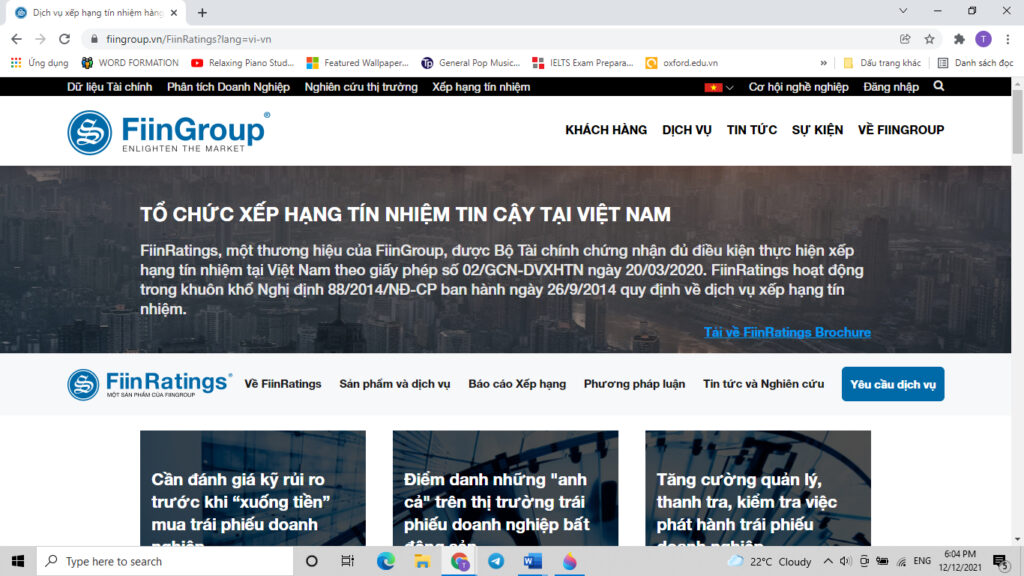
Task: Open the Windows Start menu
Action: (18, 561)
